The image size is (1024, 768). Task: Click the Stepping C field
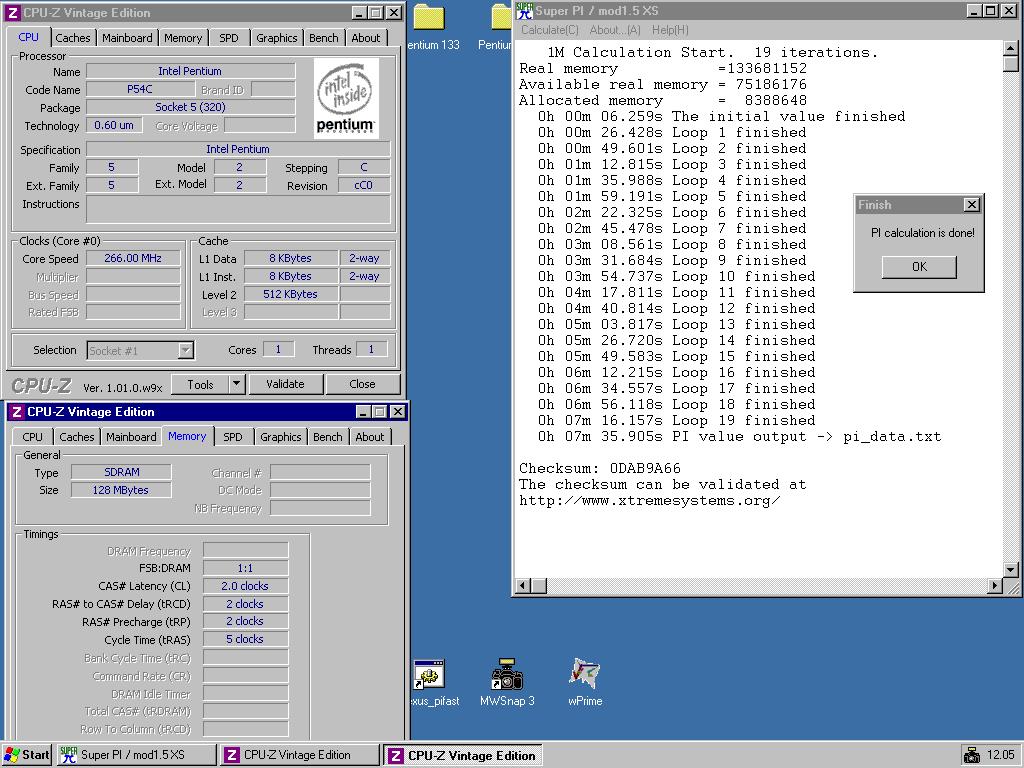364,167
